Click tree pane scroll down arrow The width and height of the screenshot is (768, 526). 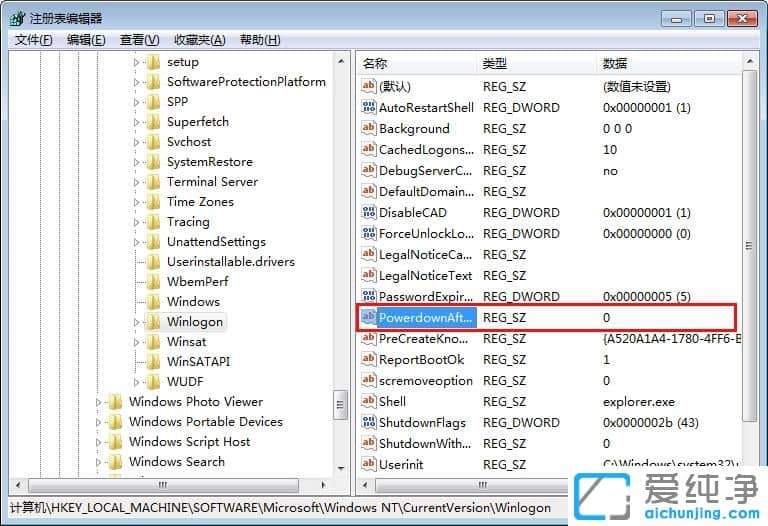[341, 469]
